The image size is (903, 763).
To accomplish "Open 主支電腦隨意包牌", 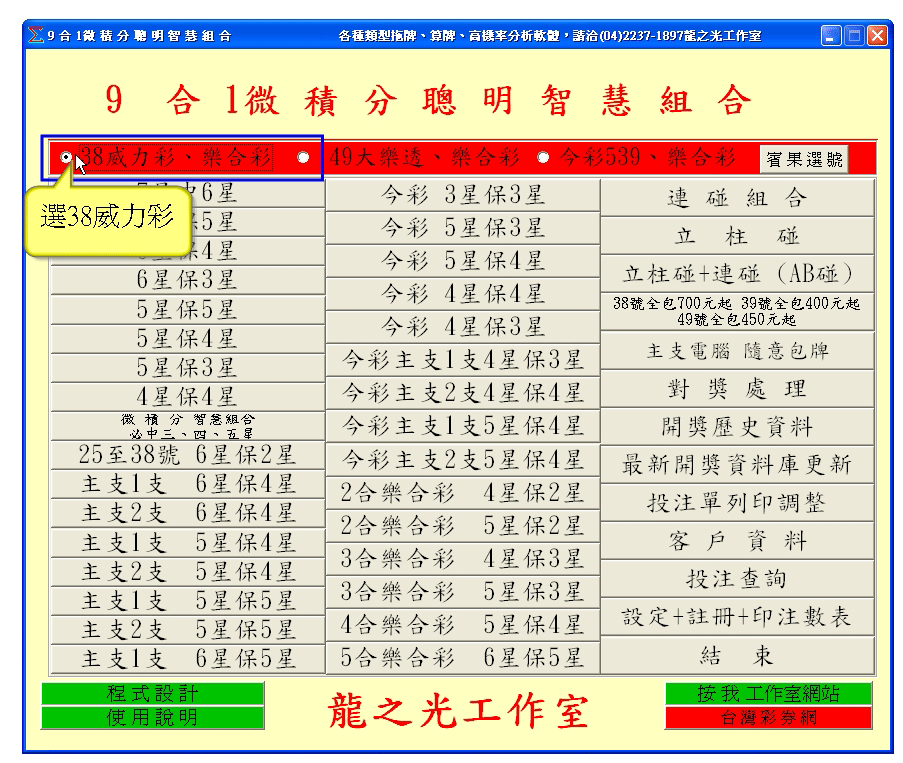I will click(x=737, y=351).
